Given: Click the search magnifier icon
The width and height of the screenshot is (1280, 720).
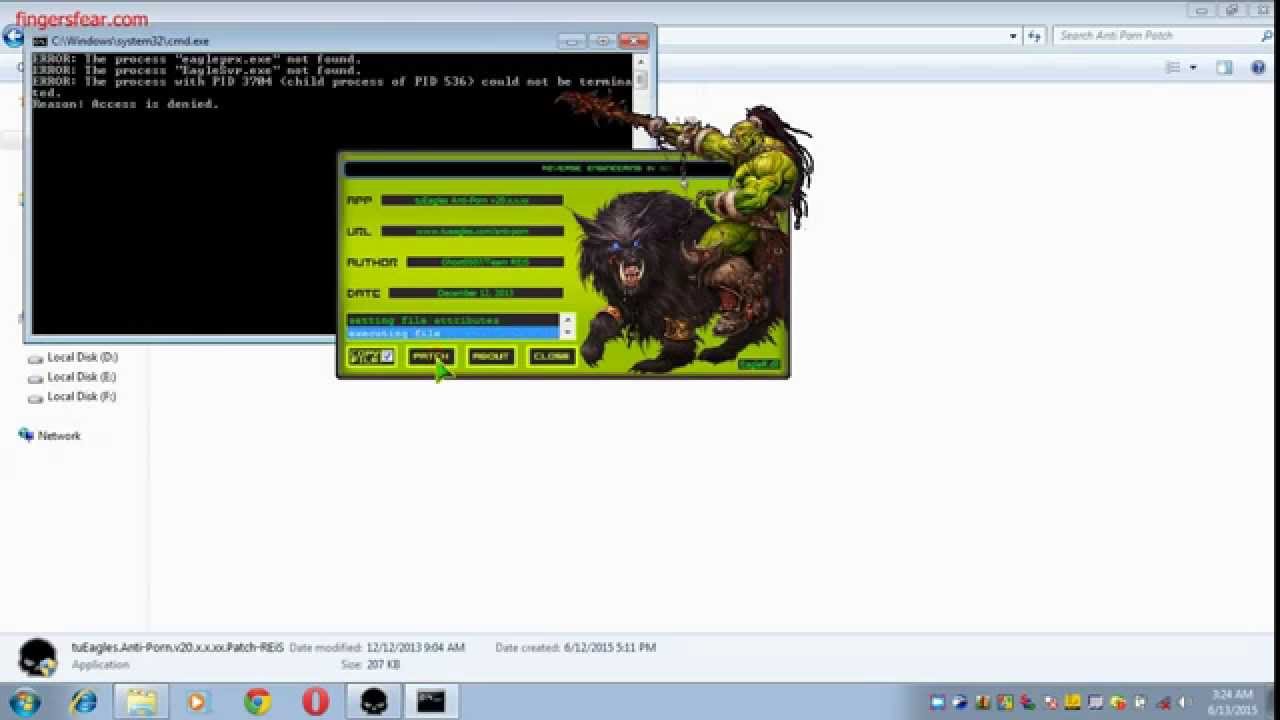Looking at the screenshot, I should point(1267,35).
